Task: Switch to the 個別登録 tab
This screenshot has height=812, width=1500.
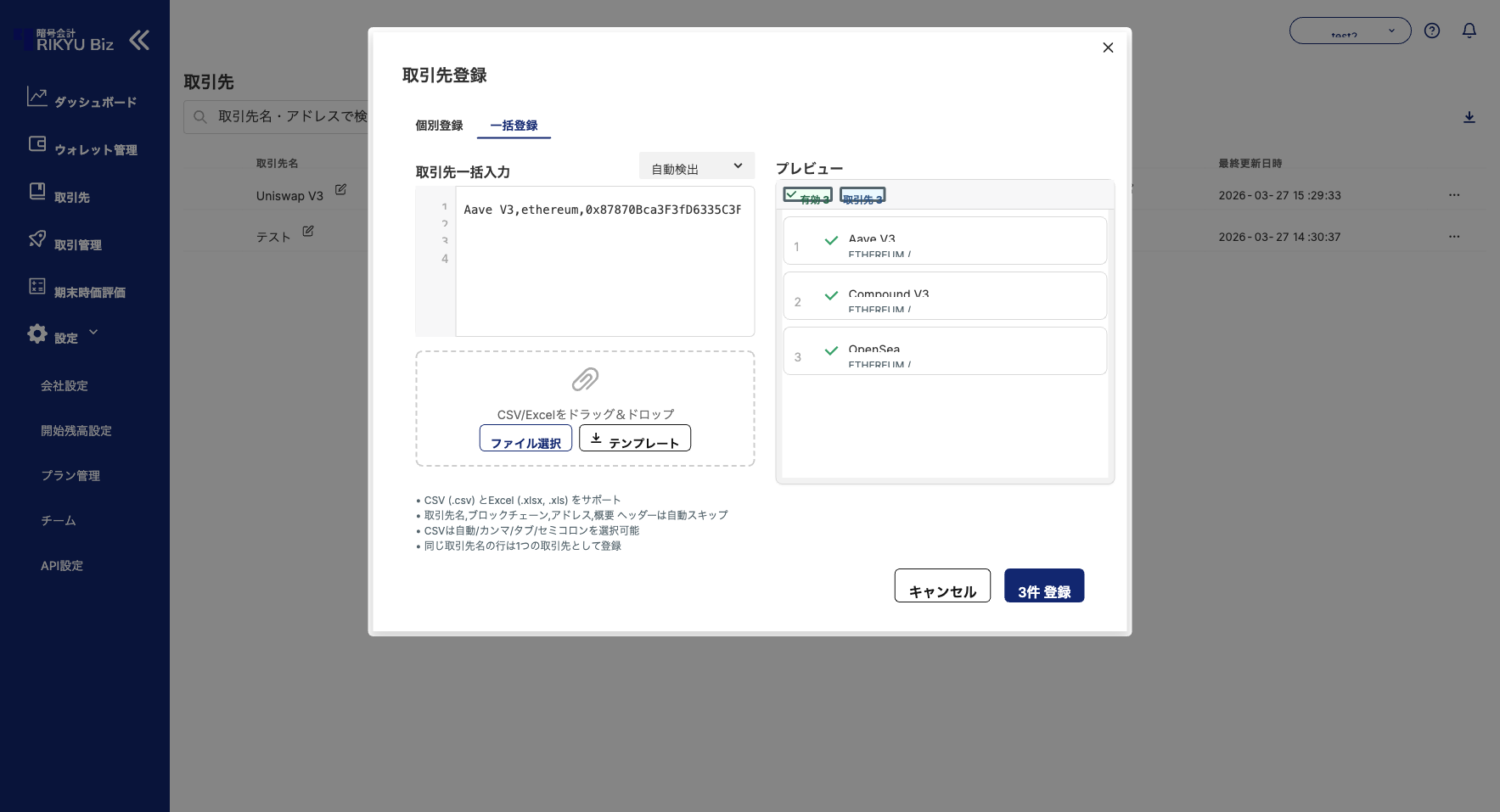Action: pyautogui.click(x=439, y=126)
